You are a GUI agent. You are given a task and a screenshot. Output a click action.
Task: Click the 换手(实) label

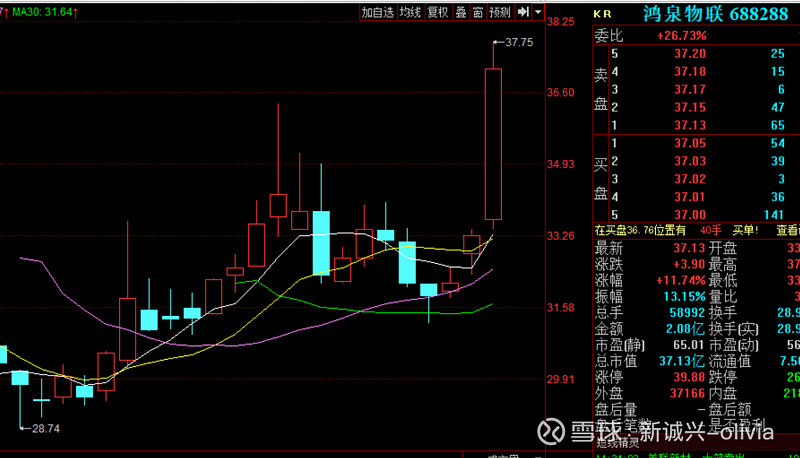(x=734, y=329)
